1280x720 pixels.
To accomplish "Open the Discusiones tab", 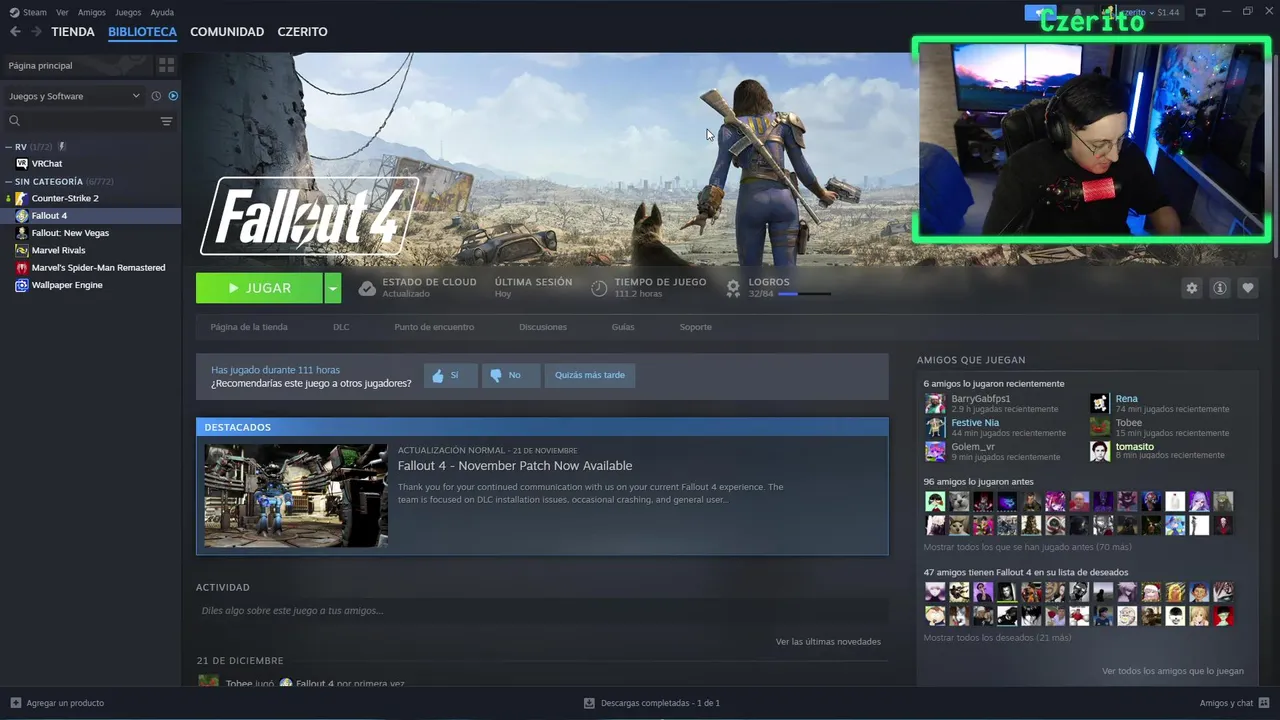I will point(543,327).
